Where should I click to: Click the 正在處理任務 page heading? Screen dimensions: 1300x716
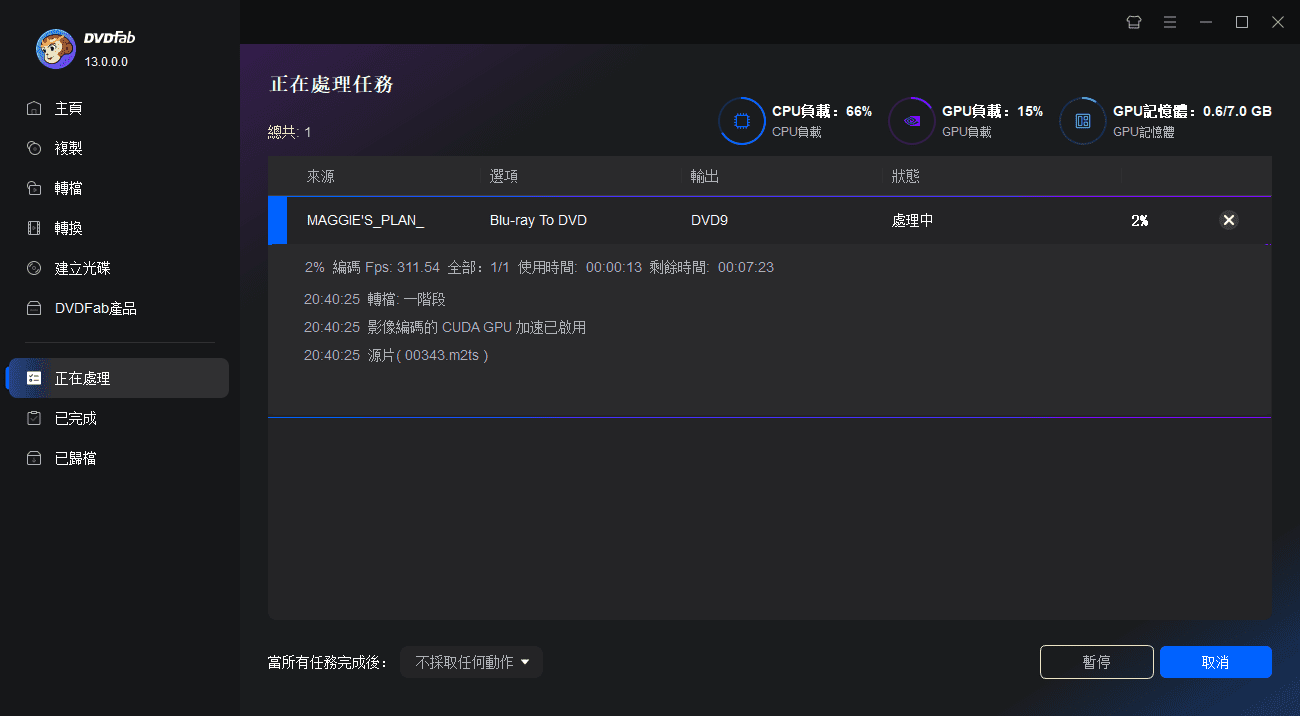click(332, 84)
